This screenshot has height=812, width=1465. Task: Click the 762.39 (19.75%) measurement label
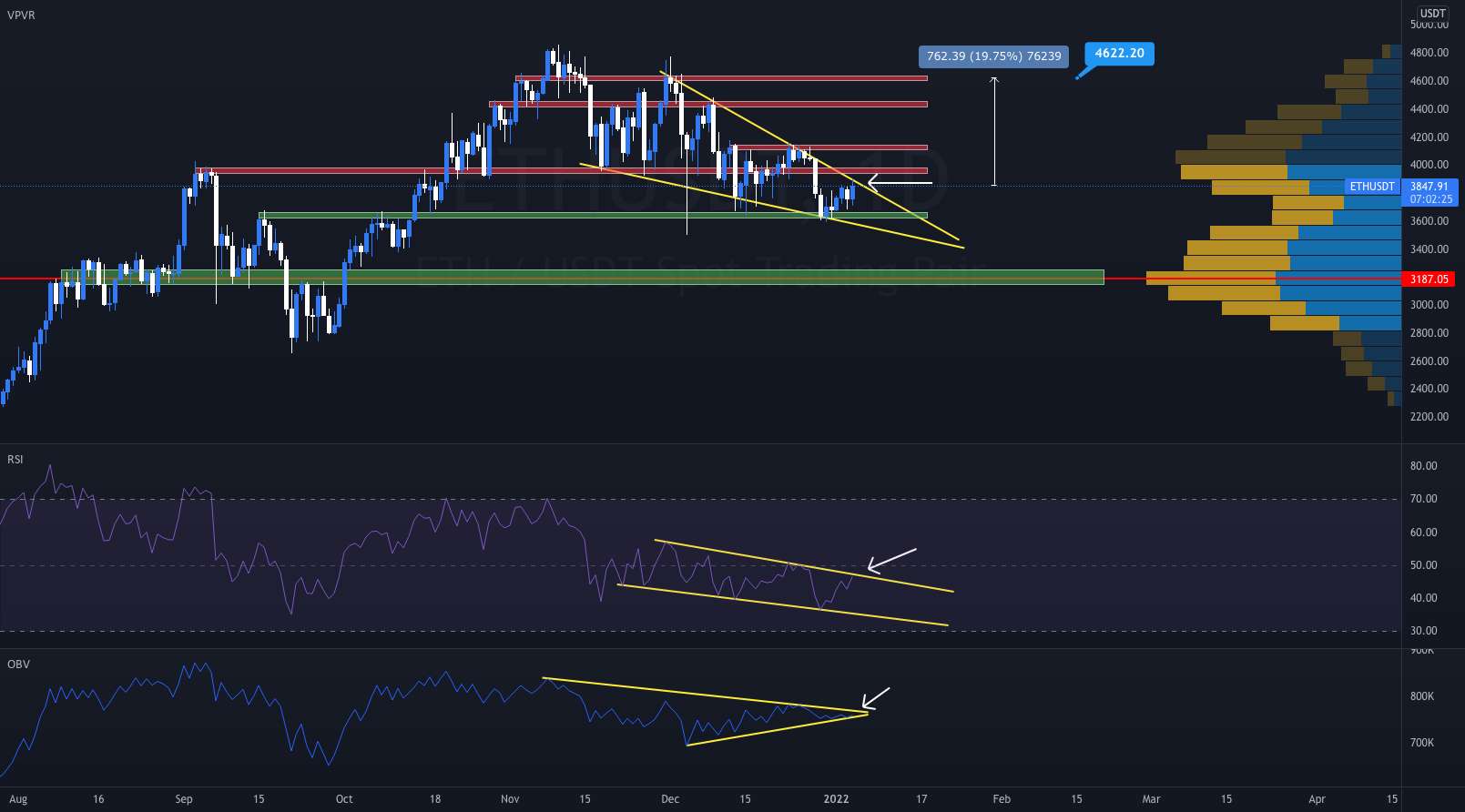point(994,56)
